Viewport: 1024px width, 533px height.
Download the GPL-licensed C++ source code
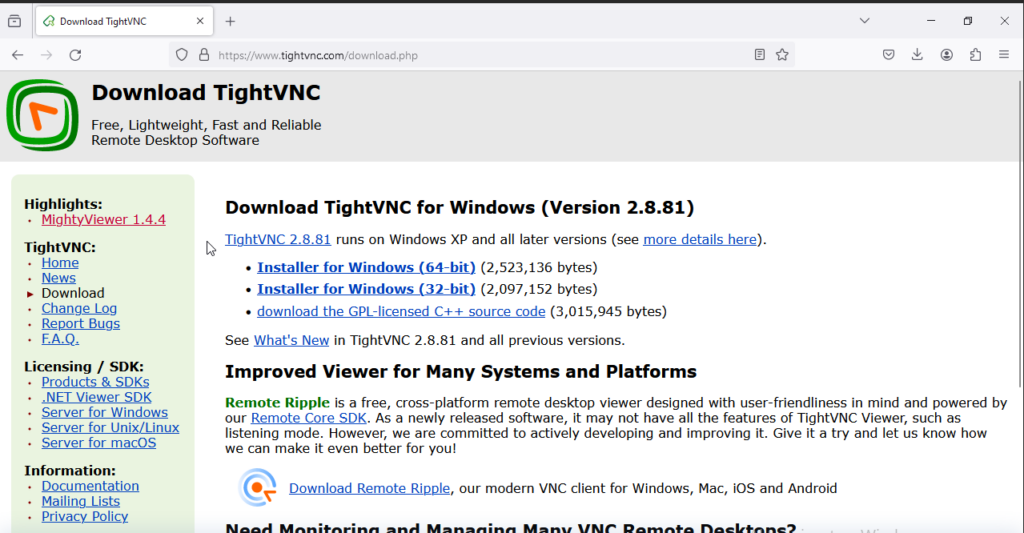tap(401, 311)
